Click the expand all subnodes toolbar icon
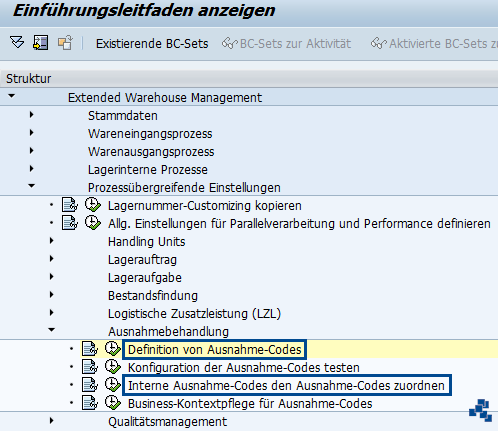Image resolution: width=498 pixels, height=431 pixels. tap(17, 43)
